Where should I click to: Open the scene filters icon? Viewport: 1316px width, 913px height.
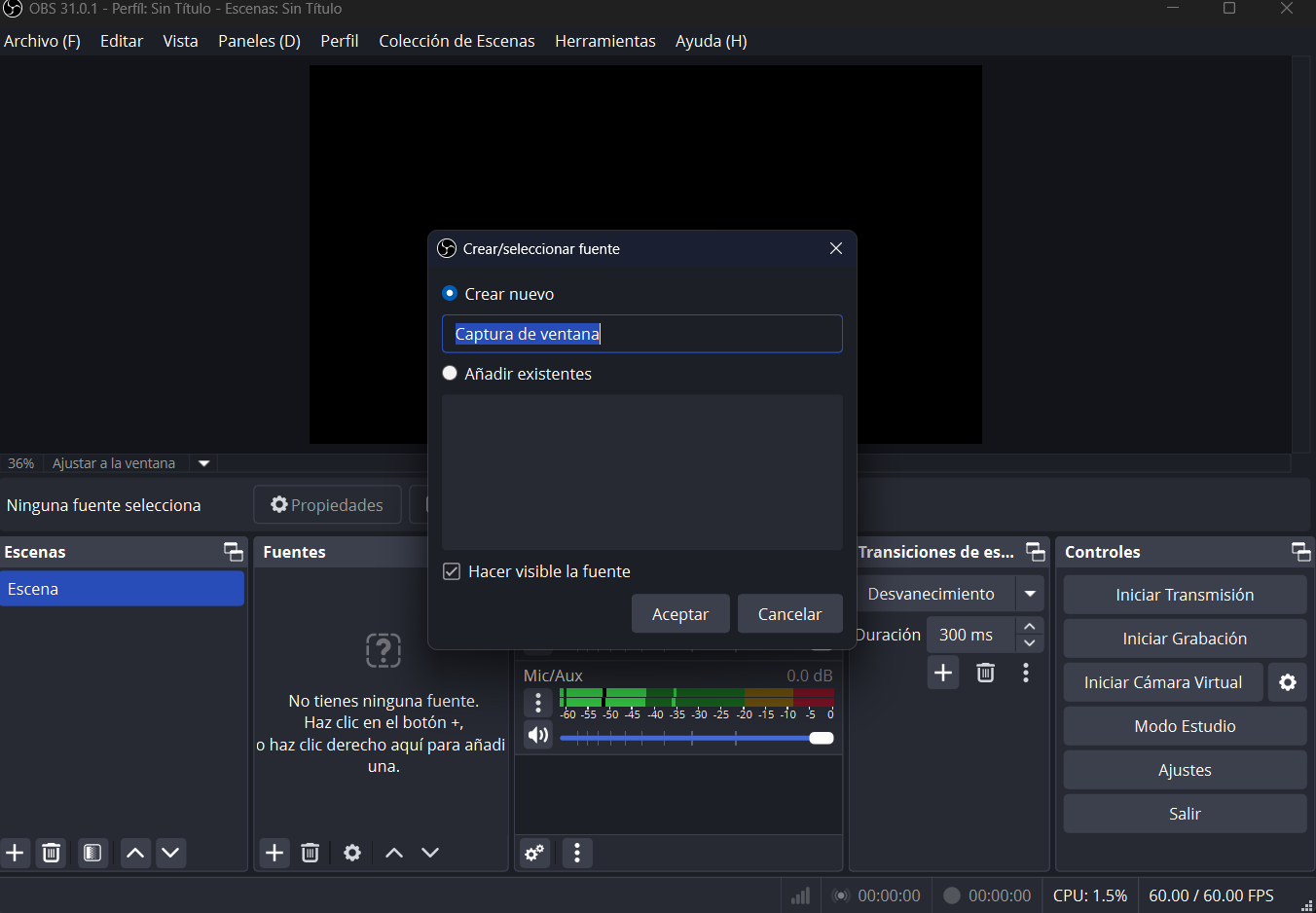[92, 853]
